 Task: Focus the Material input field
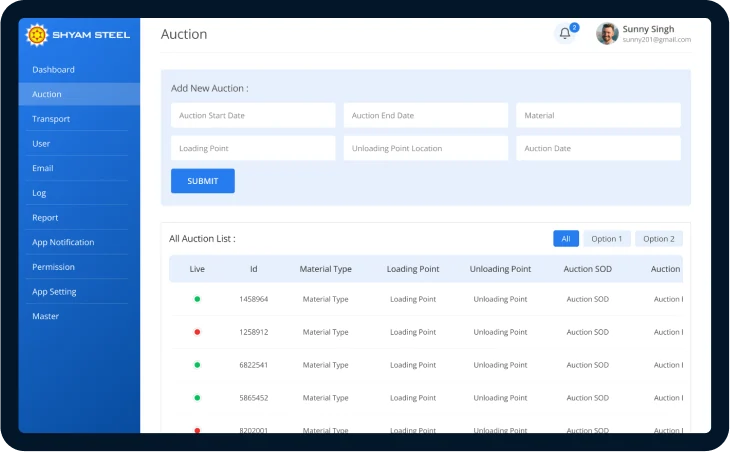click(598, 115)
